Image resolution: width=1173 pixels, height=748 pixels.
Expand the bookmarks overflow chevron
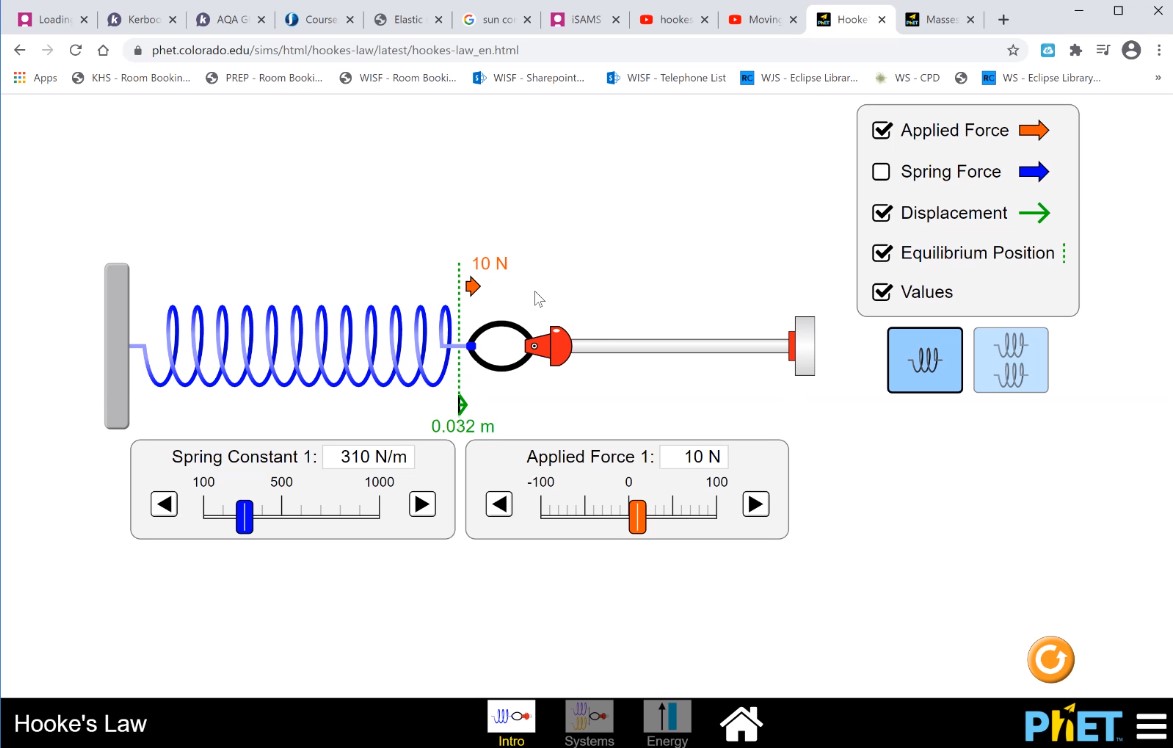(1158, 78)
